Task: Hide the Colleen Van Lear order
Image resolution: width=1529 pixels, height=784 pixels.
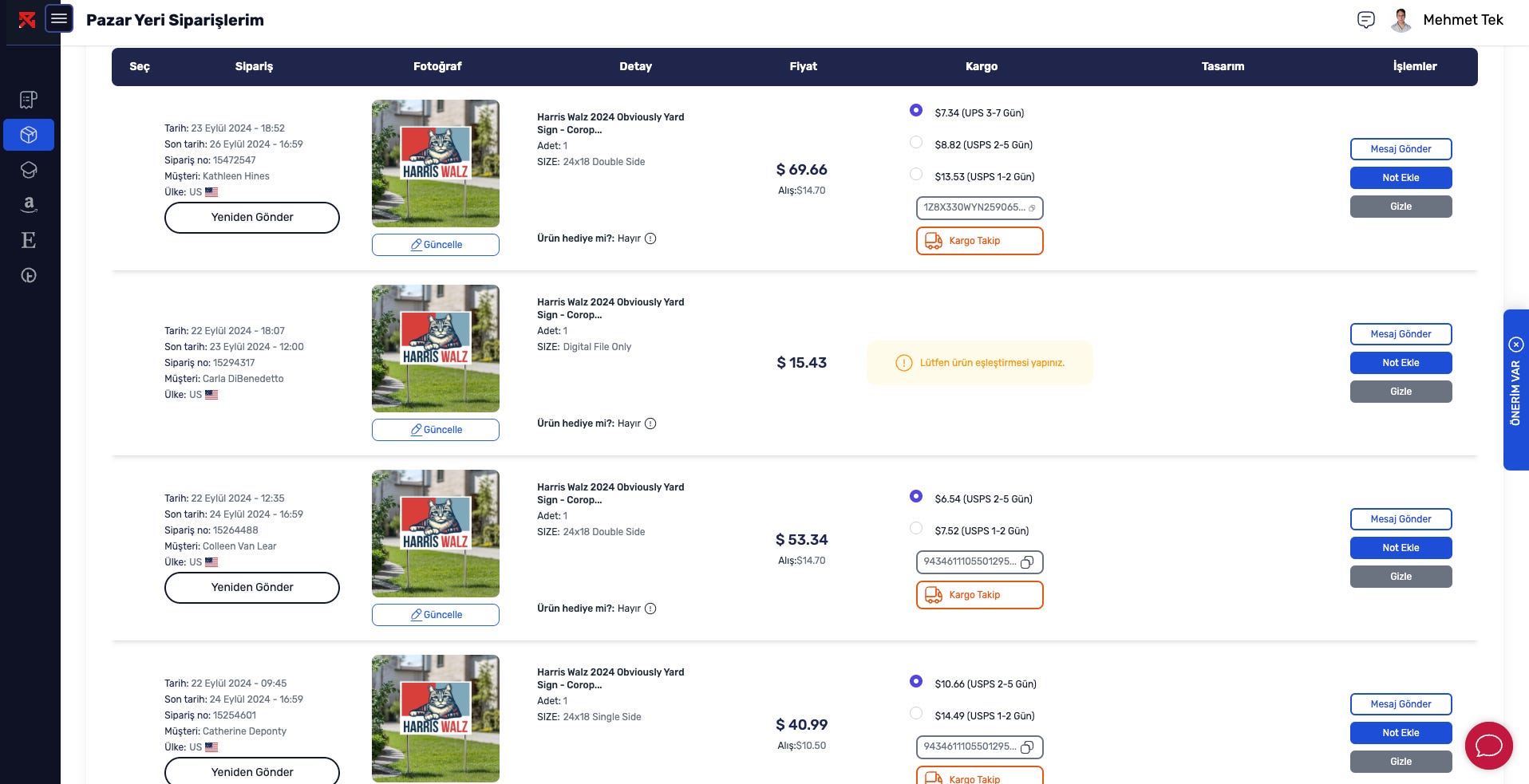Action: click(x=1401, y=577)
